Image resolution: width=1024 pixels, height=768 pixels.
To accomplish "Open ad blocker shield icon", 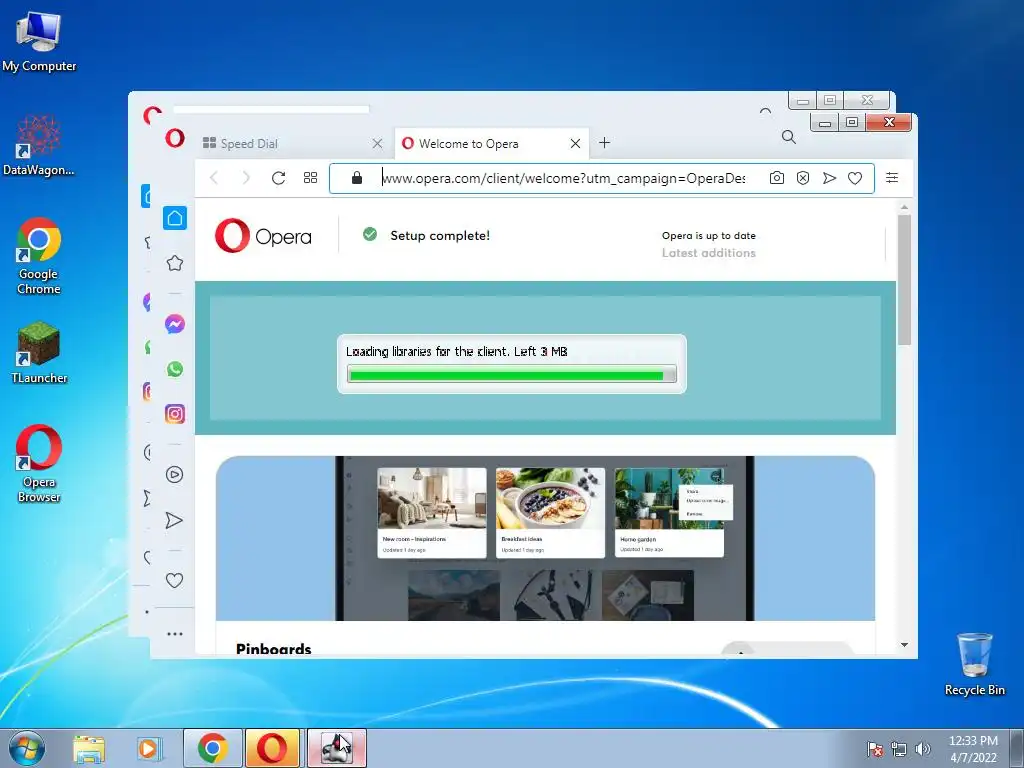I will click(x=803, y=178).
